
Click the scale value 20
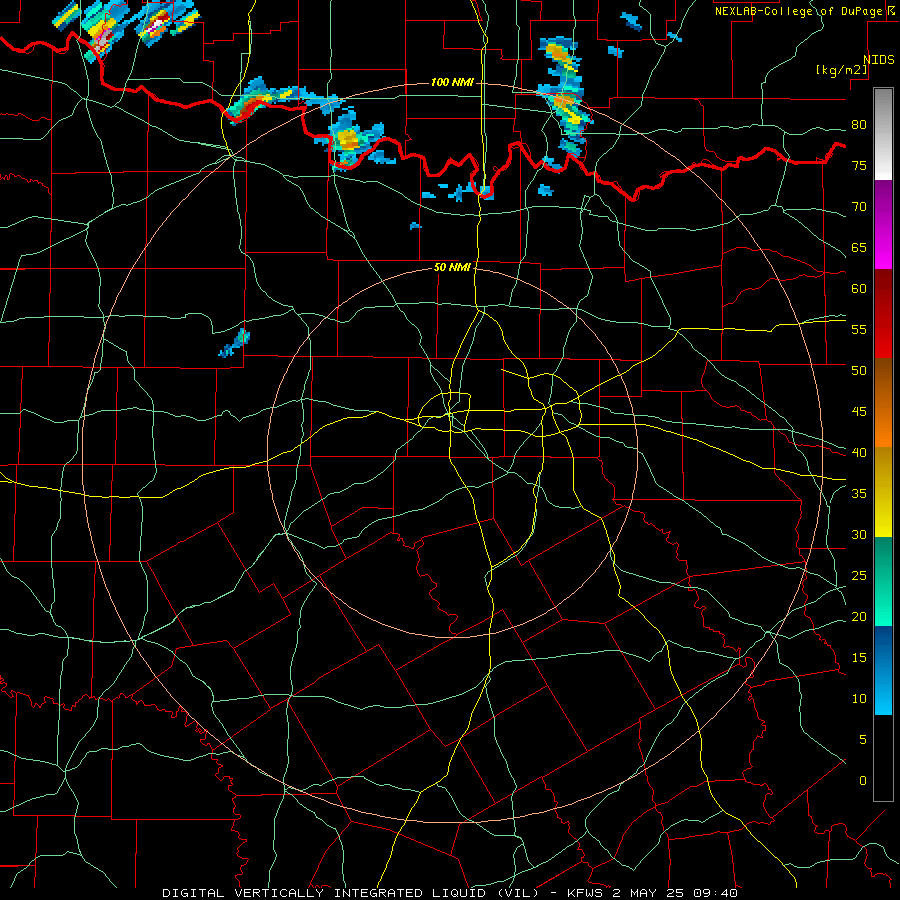(859, 617)
